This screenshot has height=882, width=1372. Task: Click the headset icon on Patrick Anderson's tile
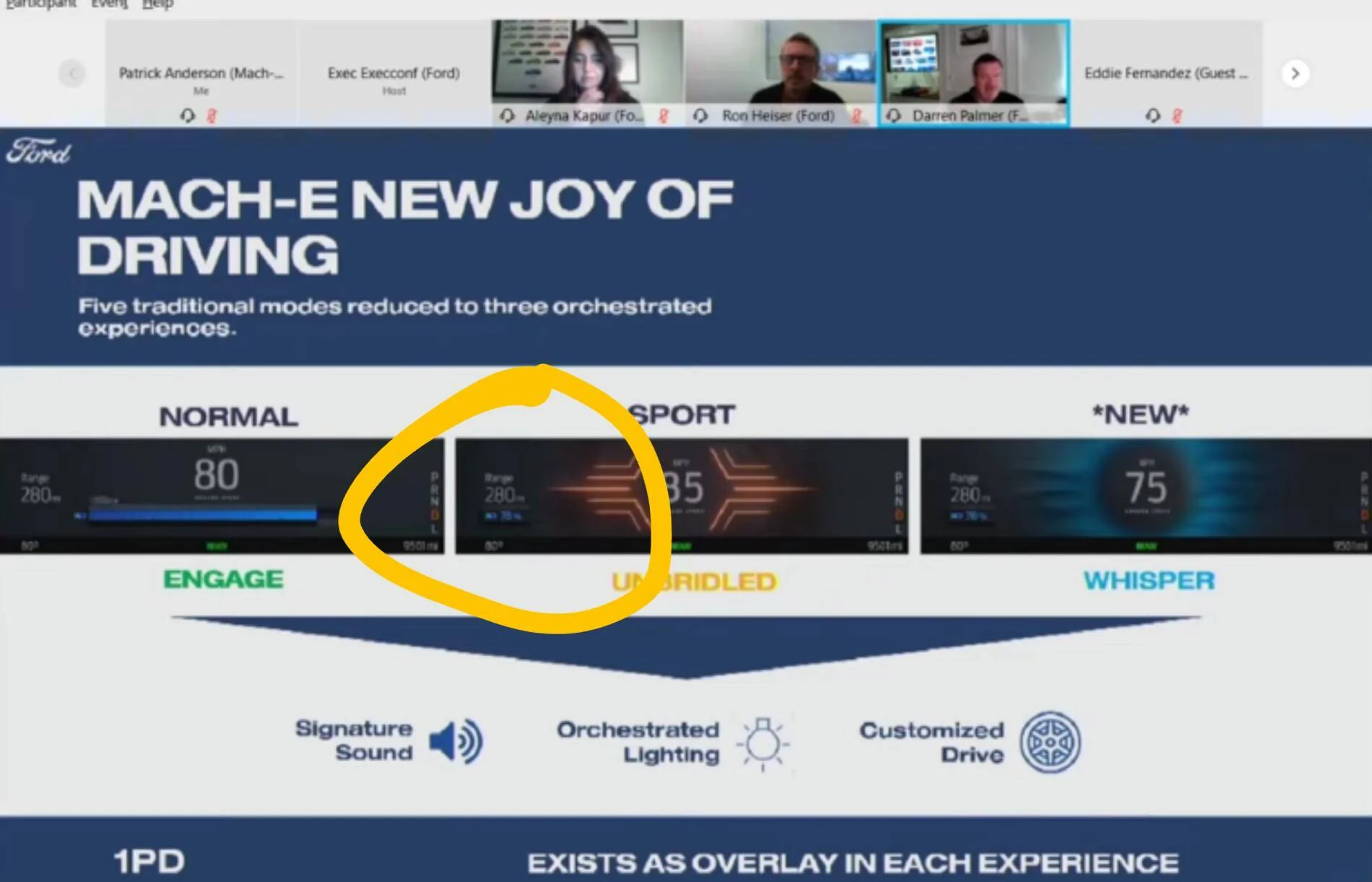pyautogui.click(x=188, y=116)
